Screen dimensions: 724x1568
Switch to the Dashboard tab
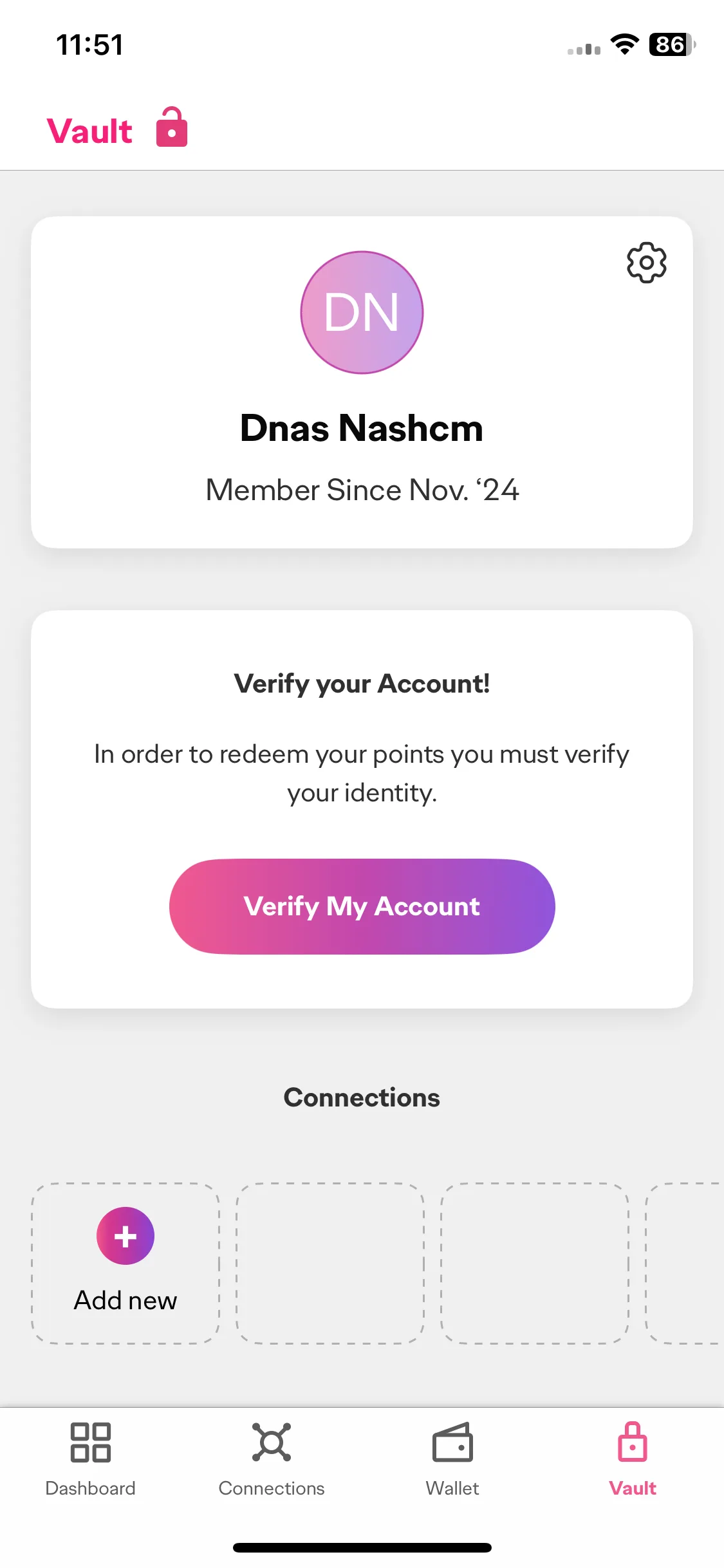point(91,1489)
